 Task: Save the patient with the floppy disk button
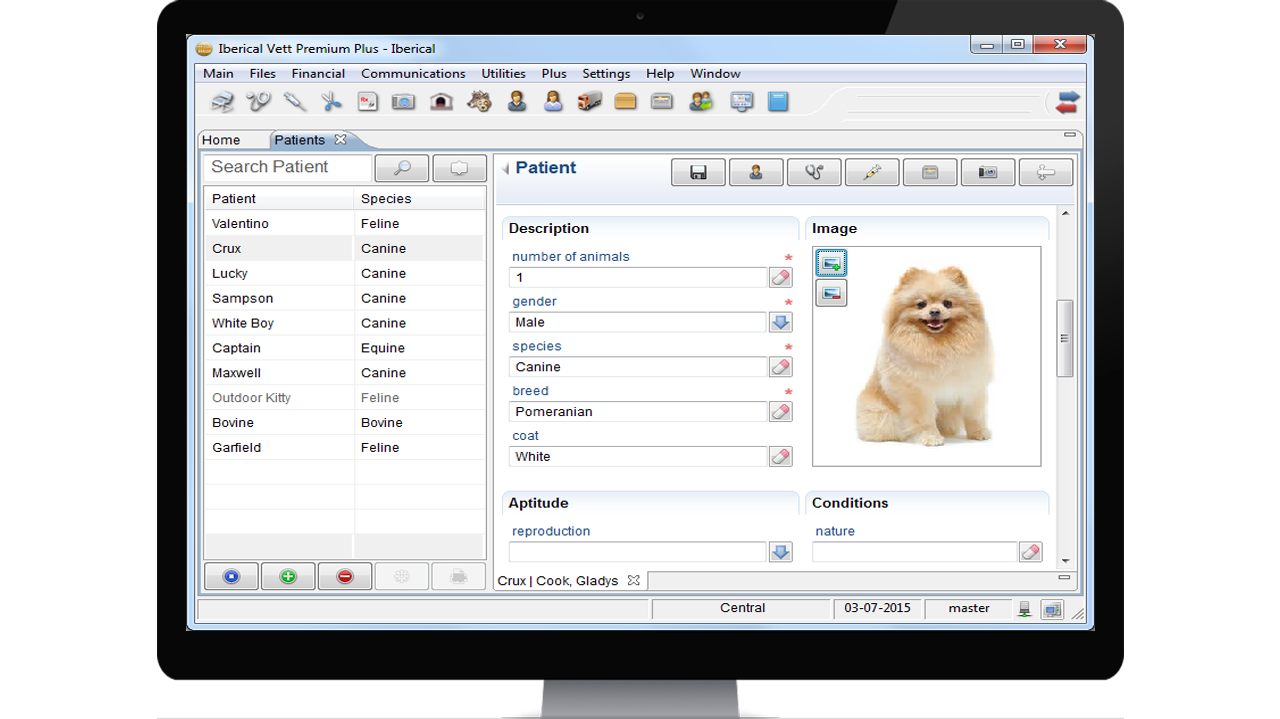[698, 173]
